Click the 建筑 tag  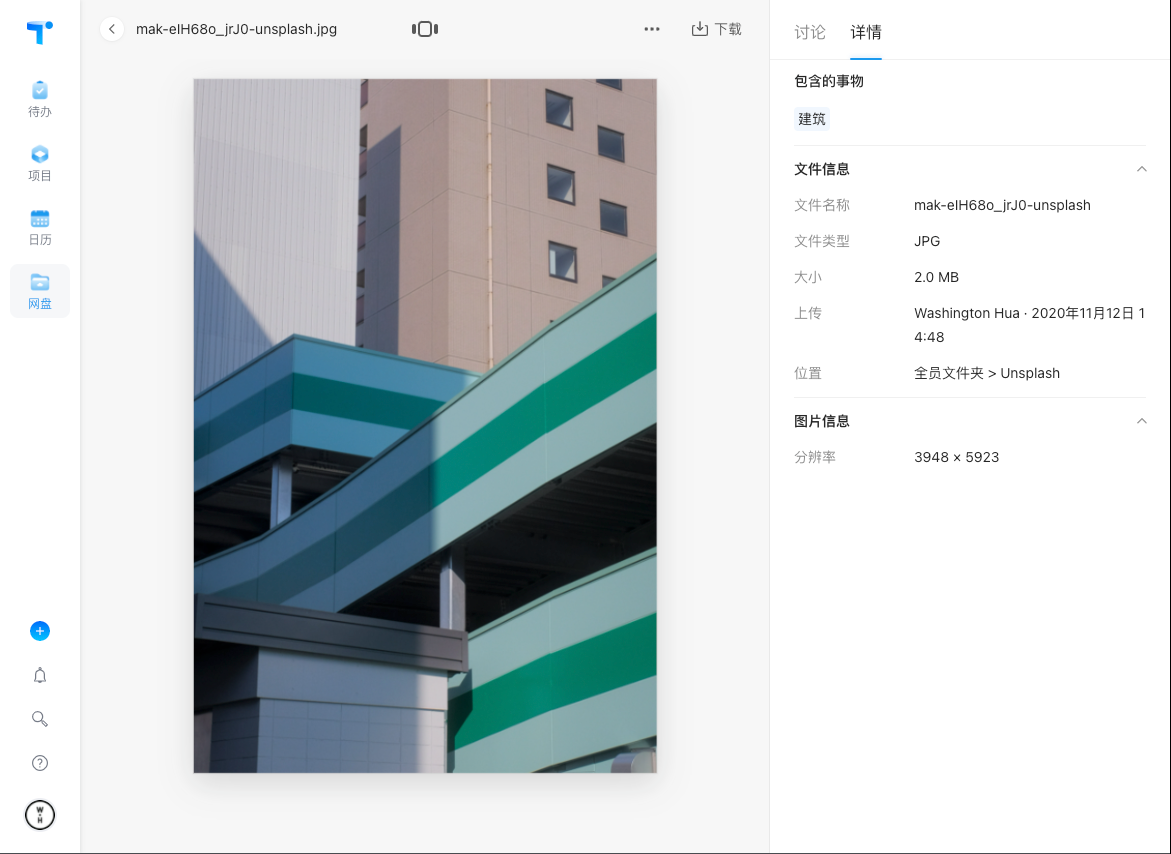pos(812,119)
